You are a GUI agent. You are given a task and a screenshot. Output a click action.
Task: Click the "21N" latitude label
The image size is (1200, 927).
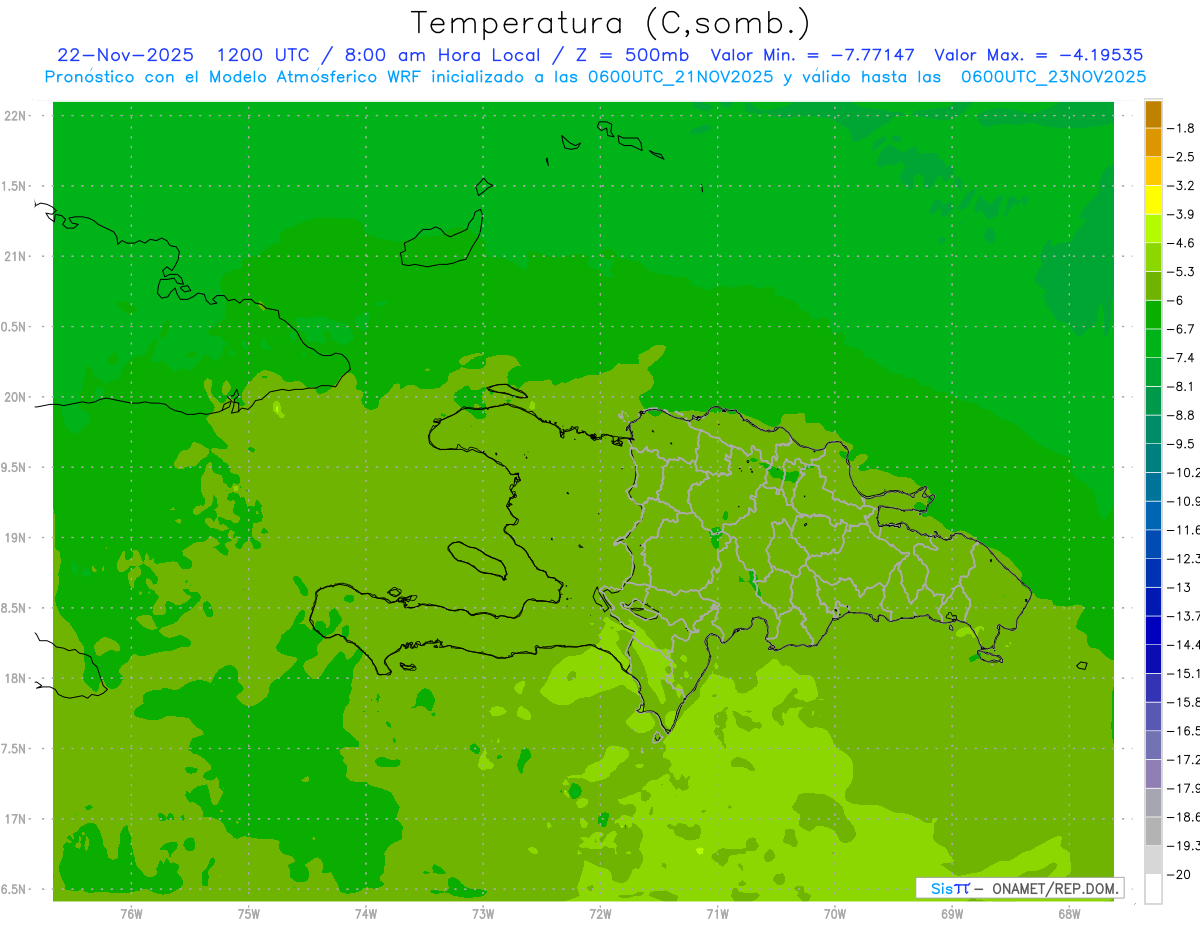point(17,257)
